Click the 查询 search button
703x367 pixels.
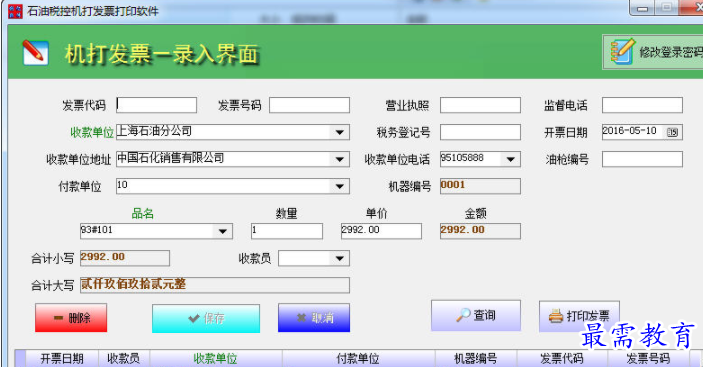pos(476,315)
